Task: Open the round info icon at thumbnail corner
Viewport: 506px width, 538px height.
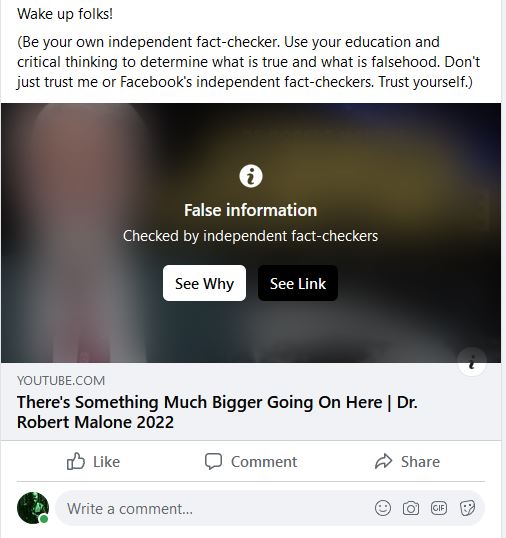Action: (472, 362)
